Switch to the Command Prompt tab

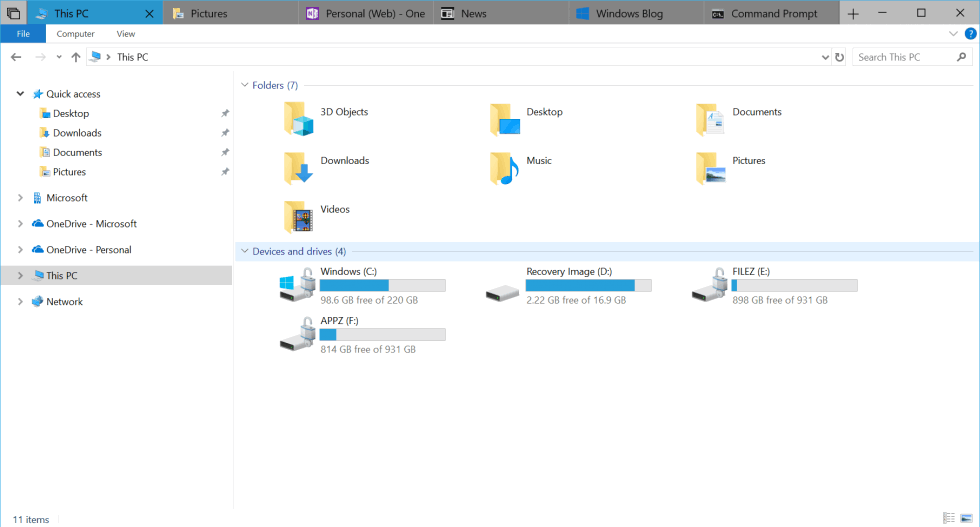click(772, 13)
